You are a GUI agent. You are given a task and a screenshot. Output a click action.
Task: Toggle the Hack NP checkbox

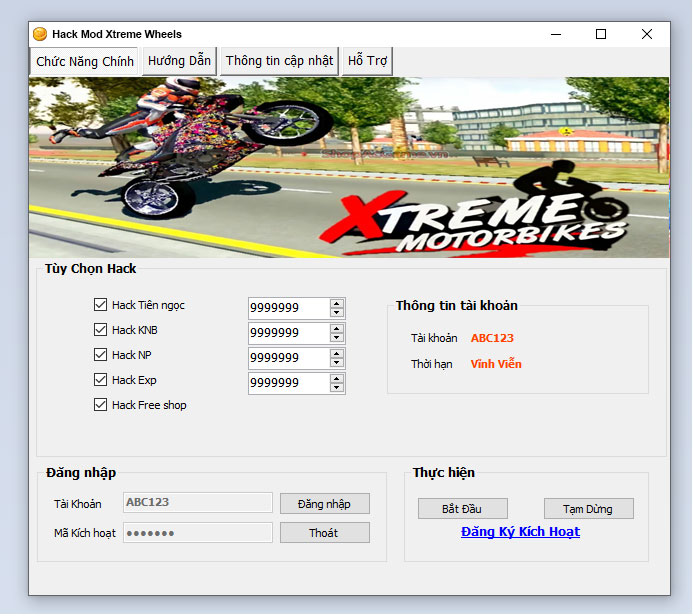(x=100, y=354)
